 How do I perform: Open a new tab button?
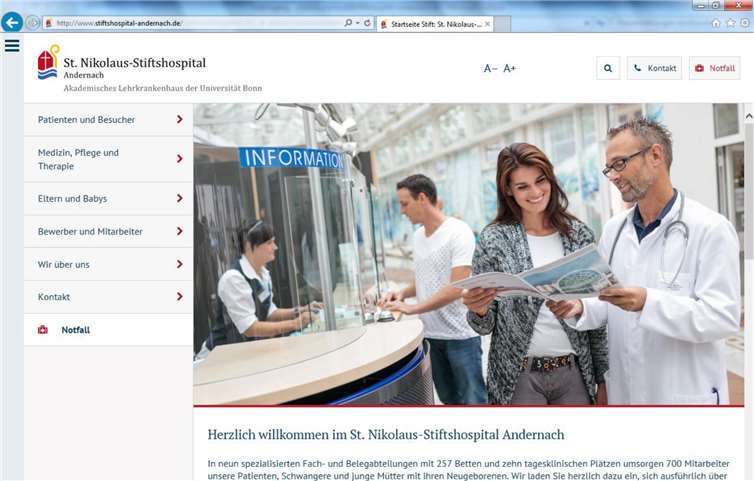503,24
